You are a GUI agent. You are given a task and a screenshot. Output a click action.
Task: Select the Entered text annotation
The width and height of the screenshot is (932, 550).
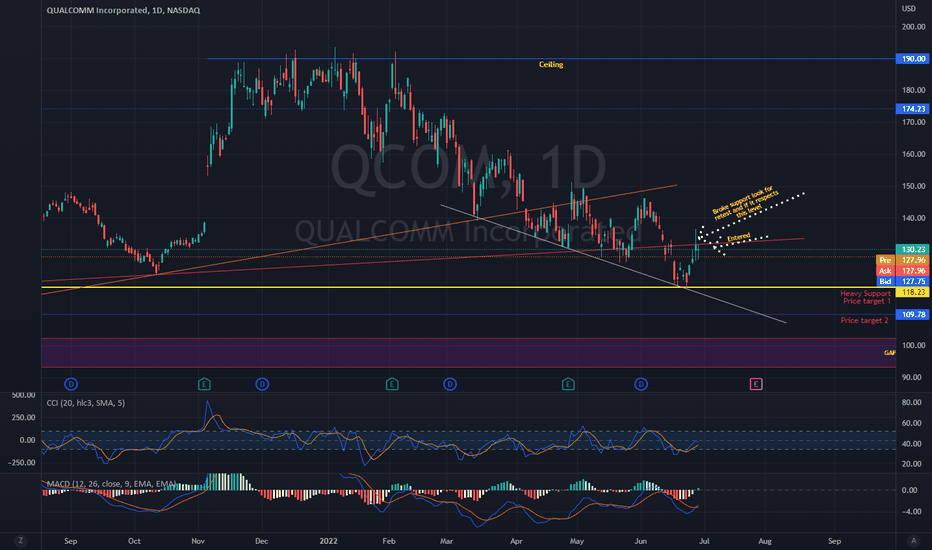(x=739, y=237)
